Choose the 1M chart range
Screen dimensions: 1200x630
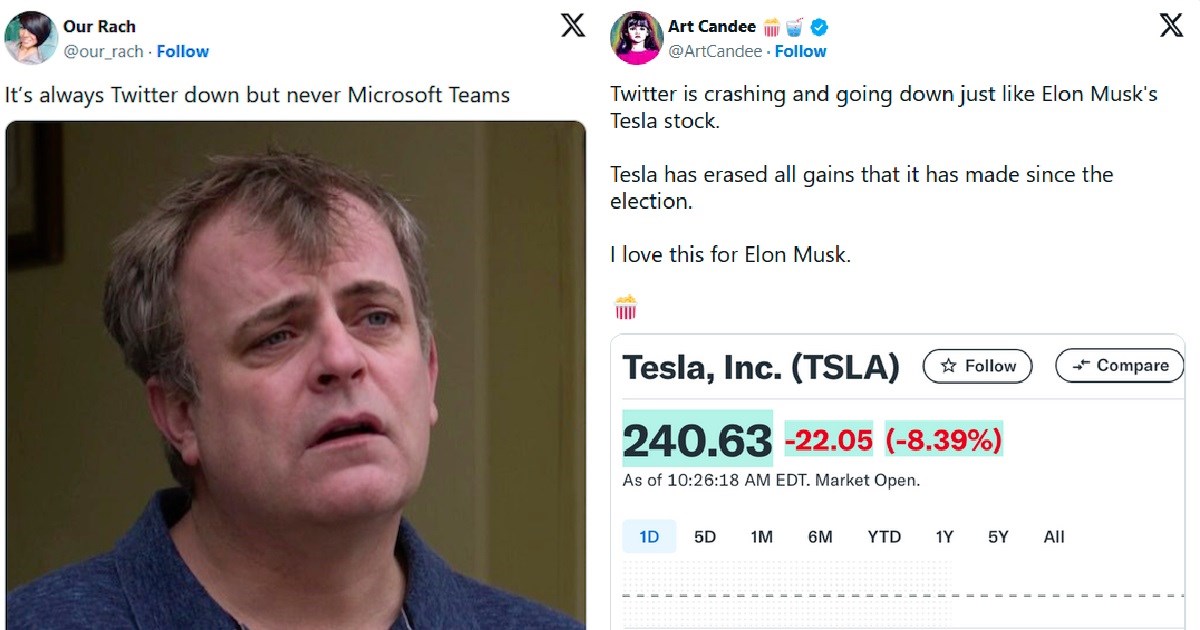[x=762, y=537]
